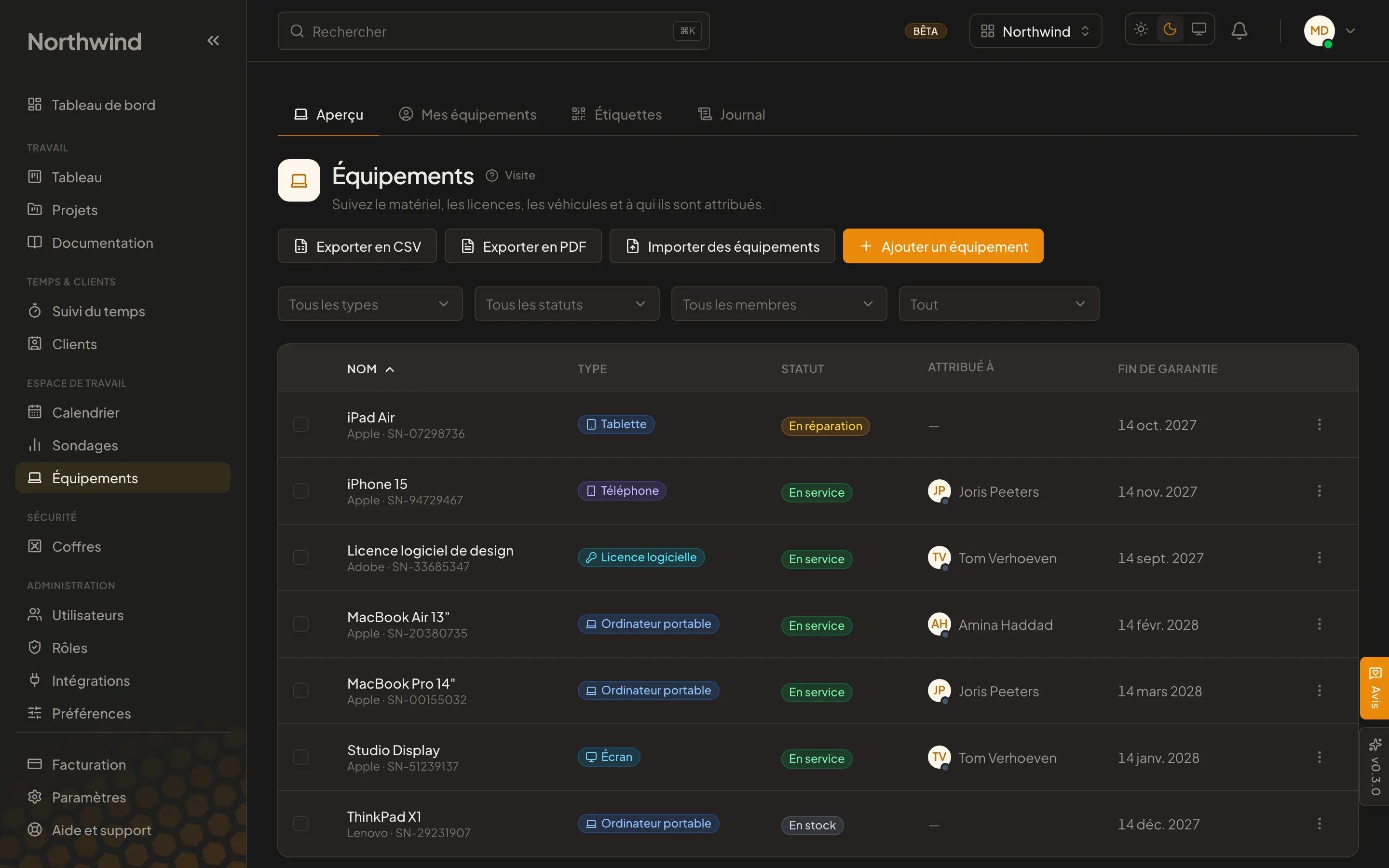Tick the checkbox for iPhone 15
Screen dimensions: 1389x868
click(301, 491)
